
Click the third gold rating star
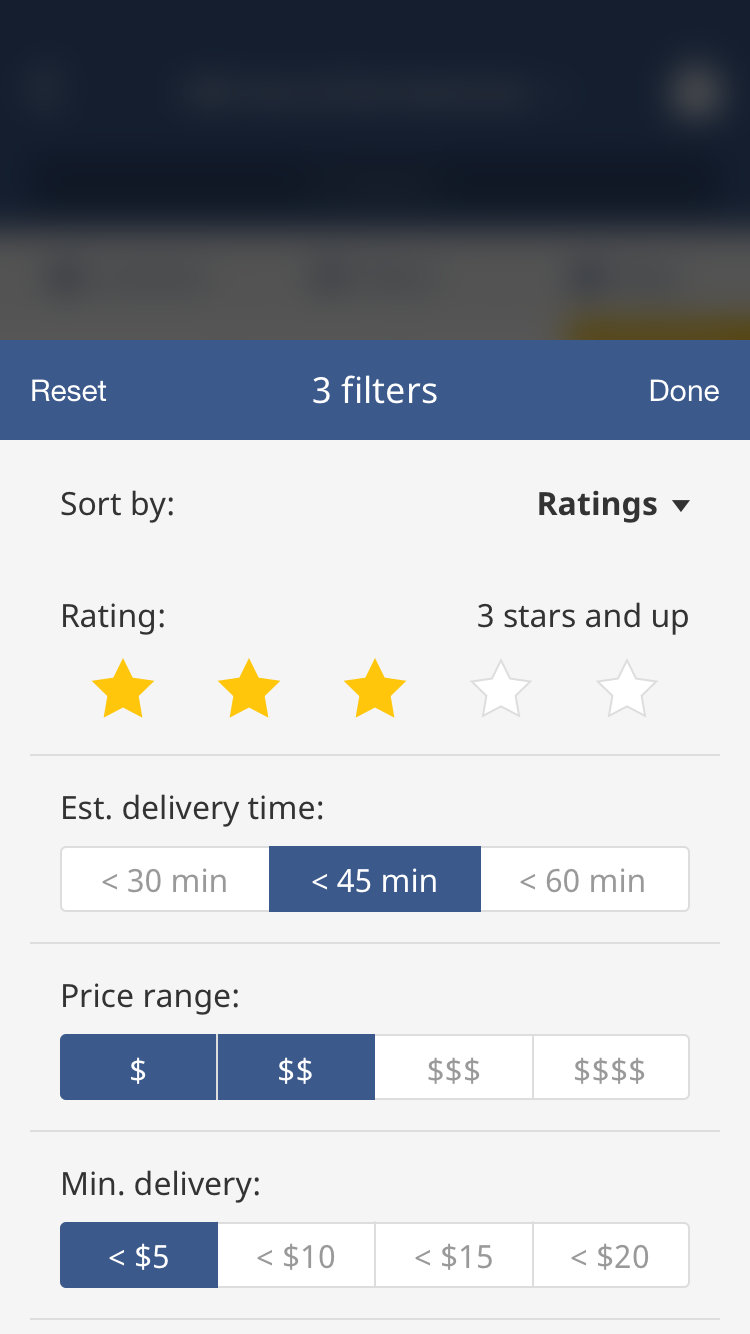[374, 689]
